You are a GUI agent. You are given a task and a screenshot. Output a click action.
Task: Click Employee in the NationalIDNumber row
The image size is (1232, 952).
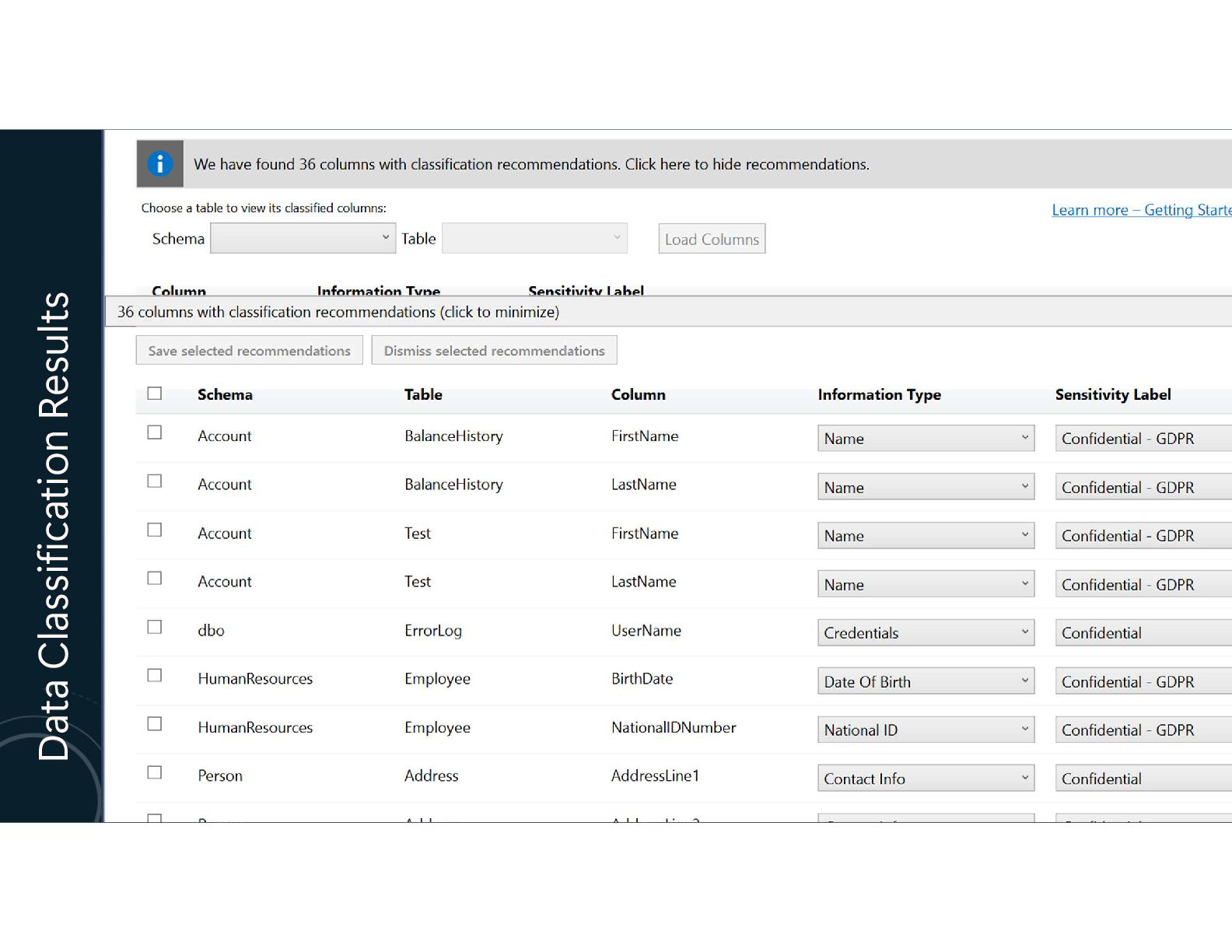click(x=437, y=727)
